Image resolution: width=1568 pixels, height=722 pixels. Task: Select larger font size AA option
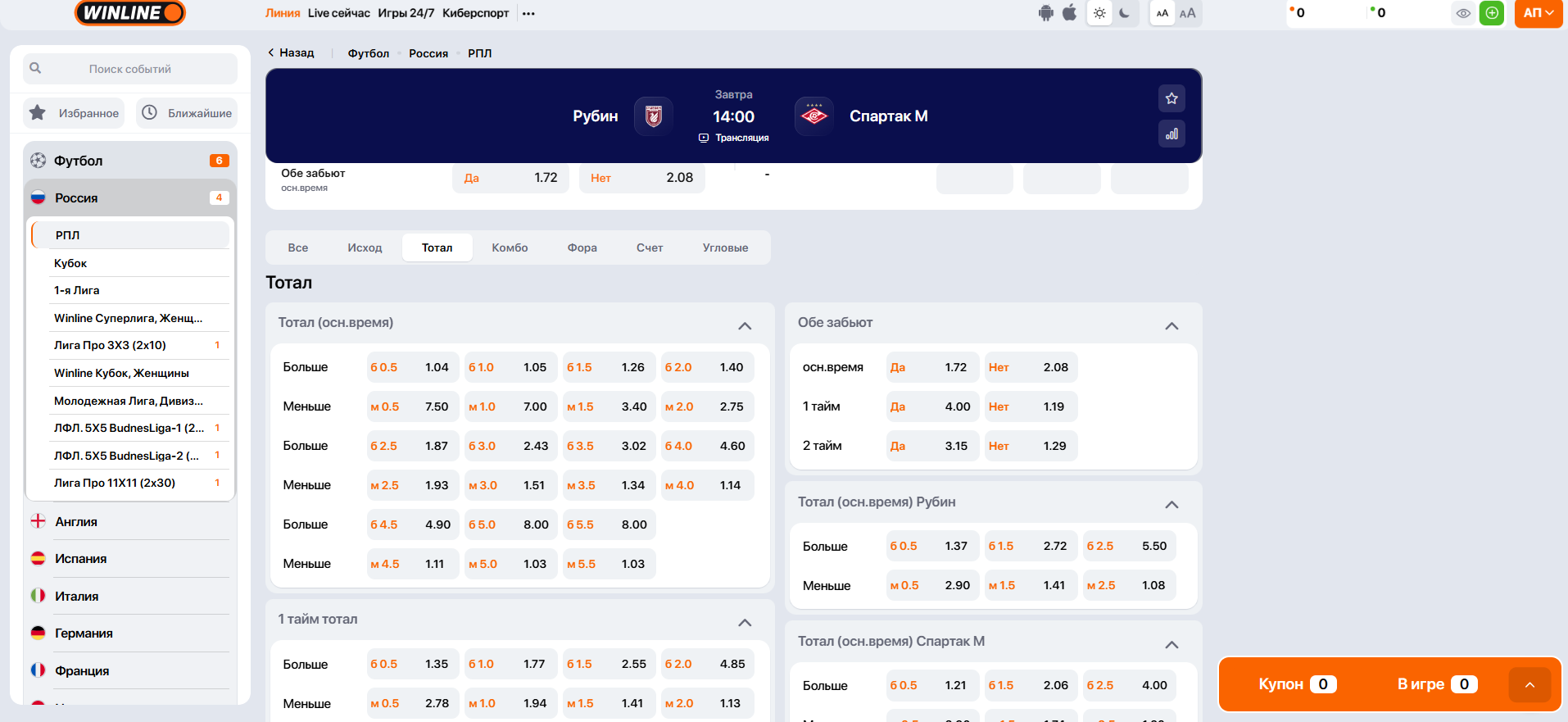(1187, 13)
